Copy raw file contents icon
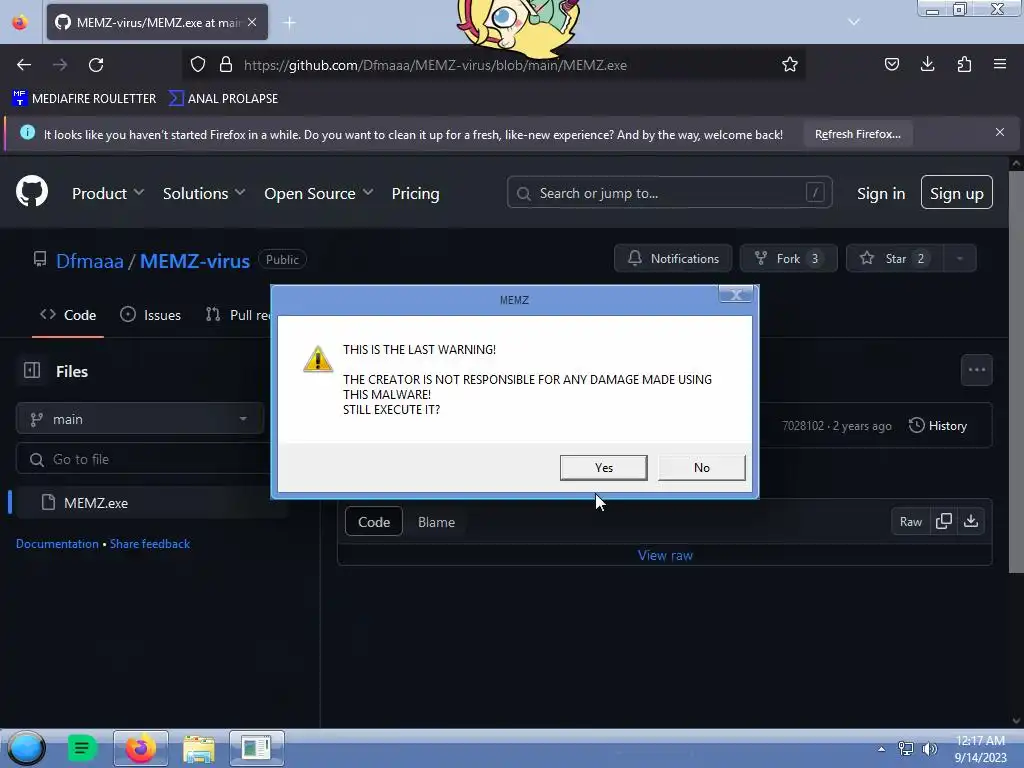The height and width of the screenshot is (768, 1024). (x=944, y=521)
